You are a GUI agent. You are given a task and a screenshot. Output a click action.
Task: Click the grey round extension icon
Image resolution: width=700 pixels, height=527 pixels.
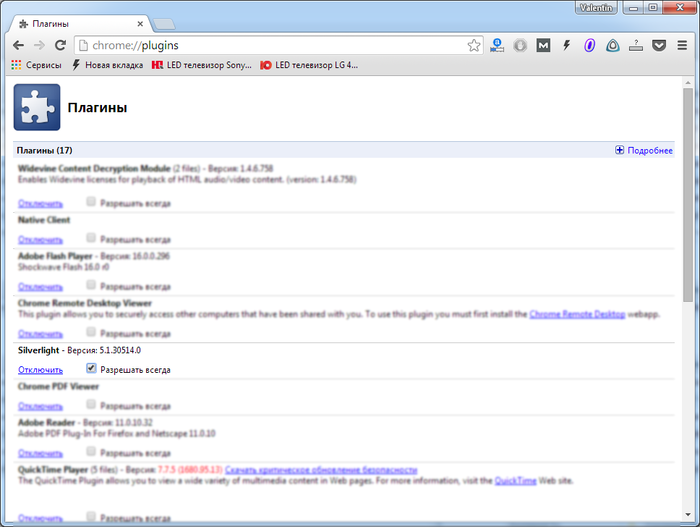[520, 45]
